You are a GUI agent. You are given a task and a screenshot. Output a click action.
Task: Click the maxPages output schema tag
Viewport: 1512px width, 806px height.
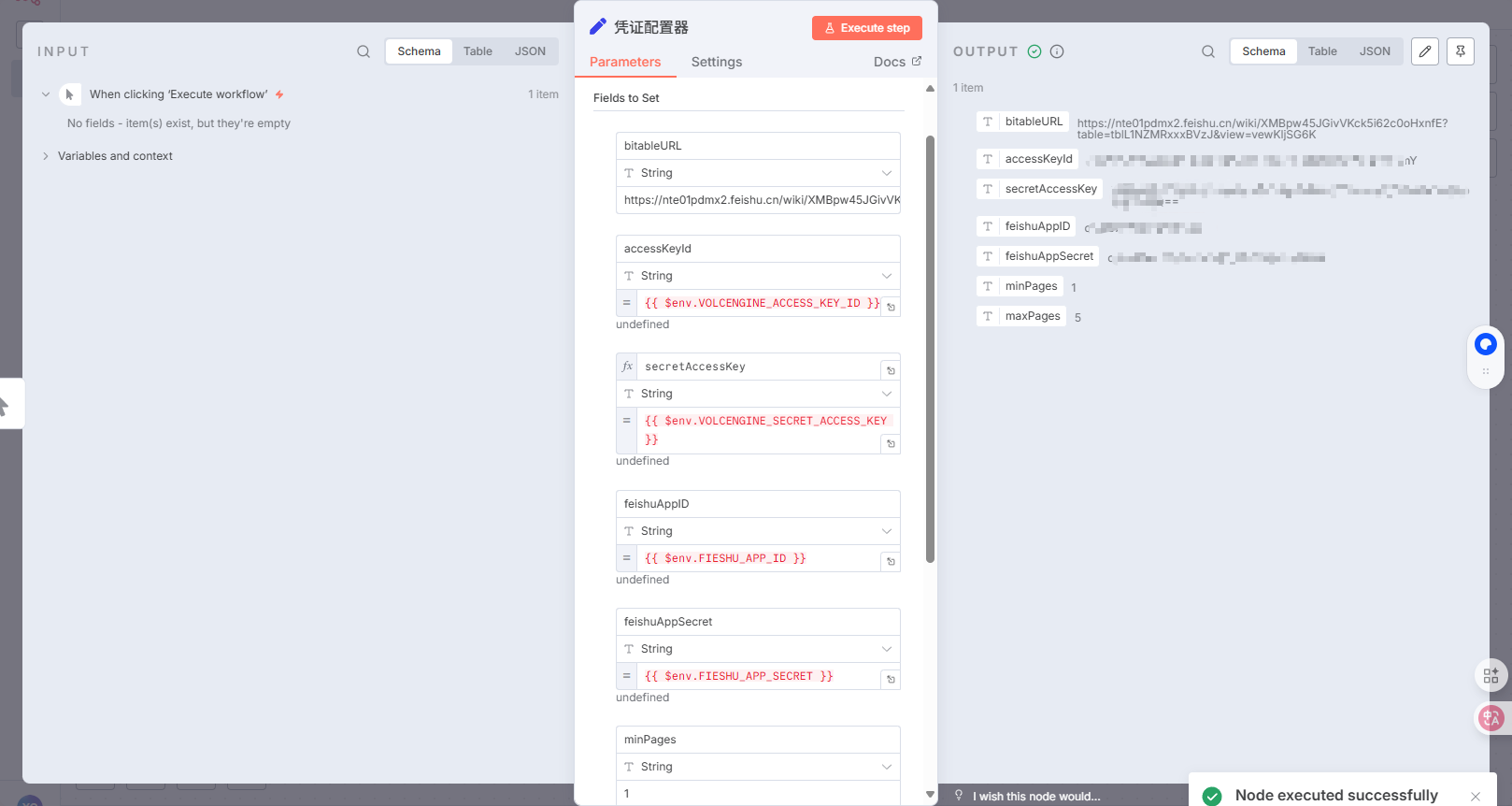click(1021, 316)
